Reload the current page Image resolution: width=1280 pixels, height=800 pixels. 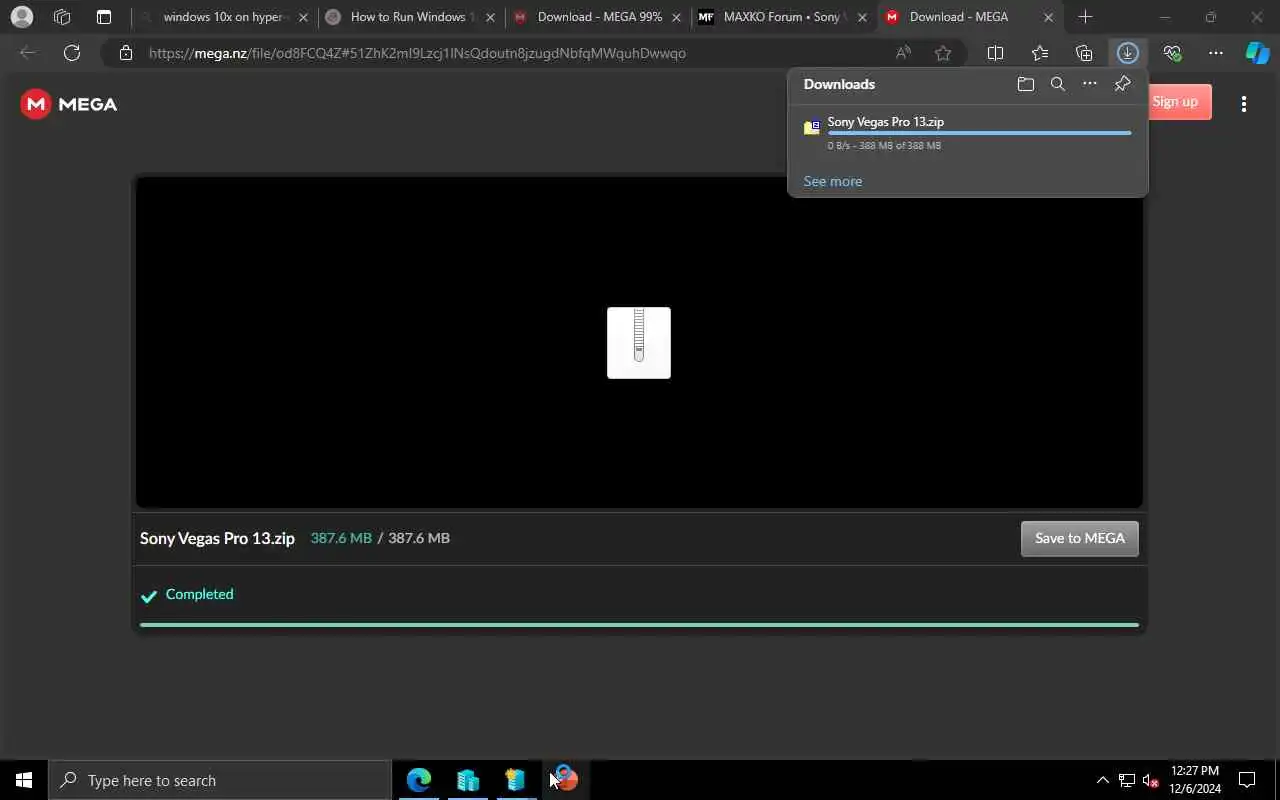pos(72,53)
